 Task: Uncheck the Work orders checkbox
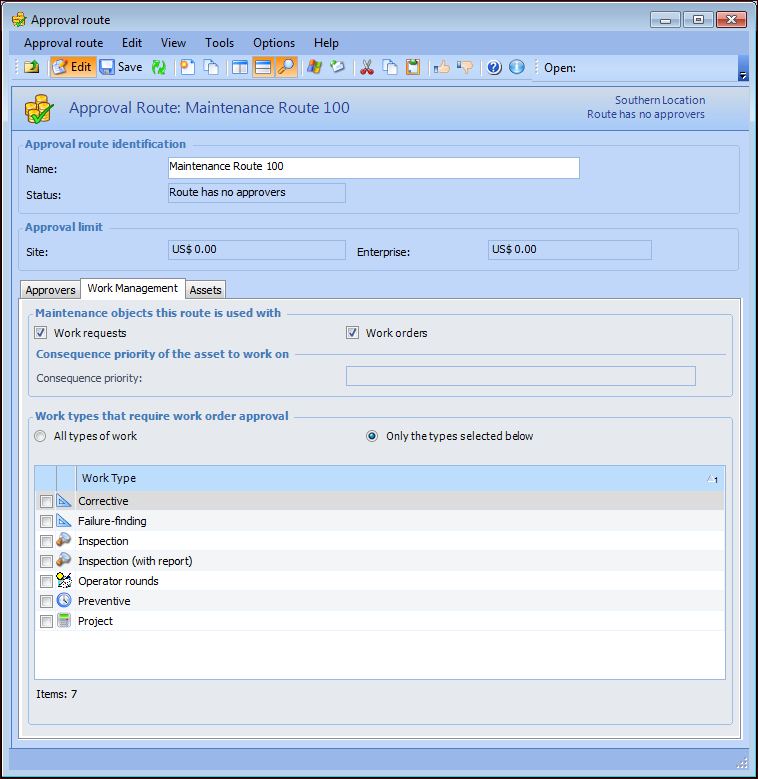[353, 333]
